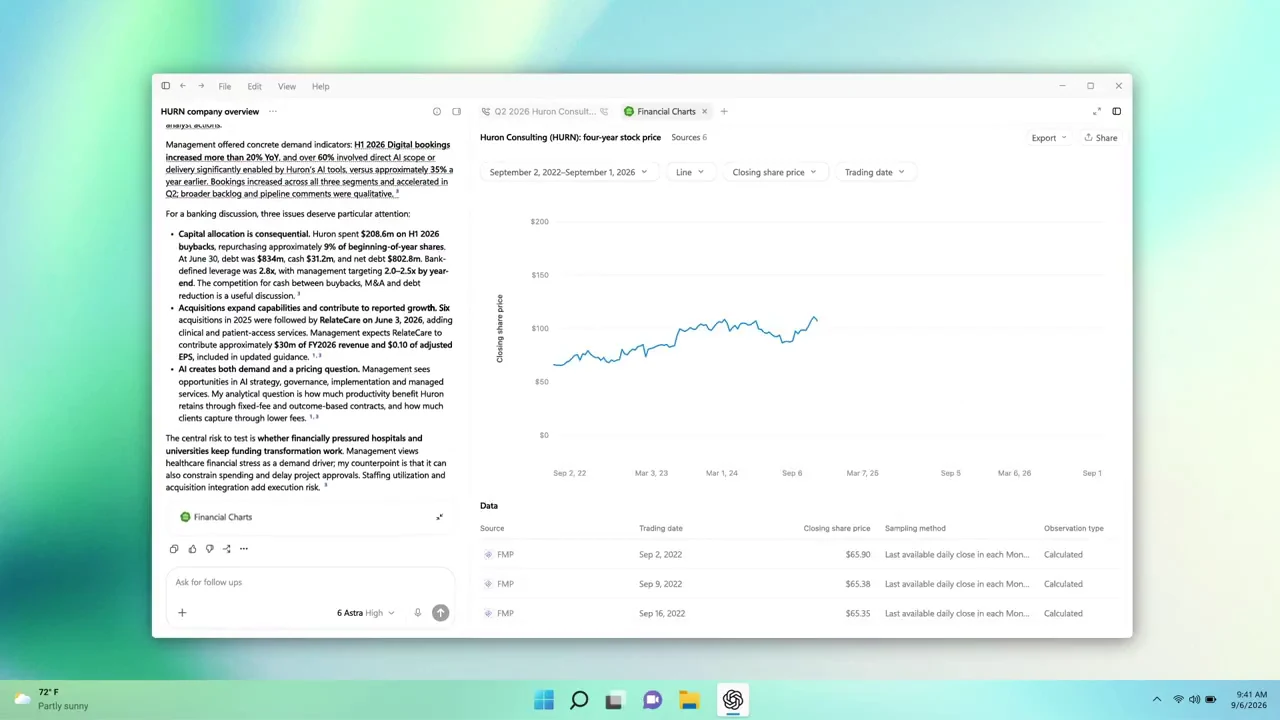This screenshot has width=1280, height=720.
Task: Expand the chart panel to full screen
Action: click(x=1097, y=111)
